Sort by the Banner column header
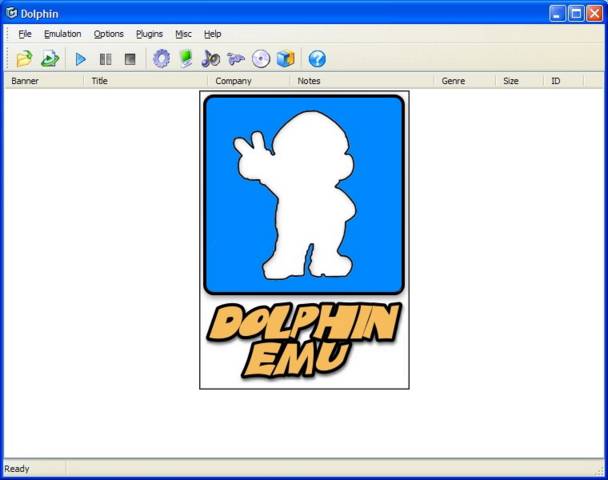This screenshot has height=480, width=608. 44,81
